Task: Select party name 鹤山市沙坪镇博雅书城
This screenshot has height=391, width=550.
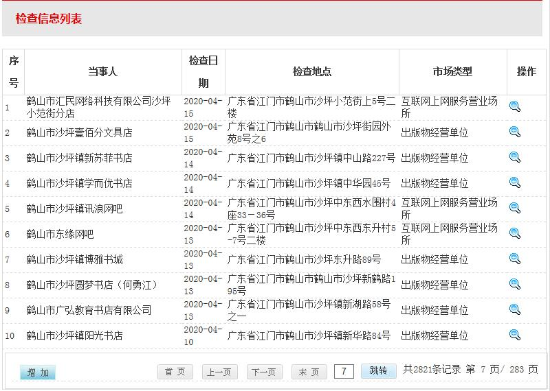Action: [74, 259]
